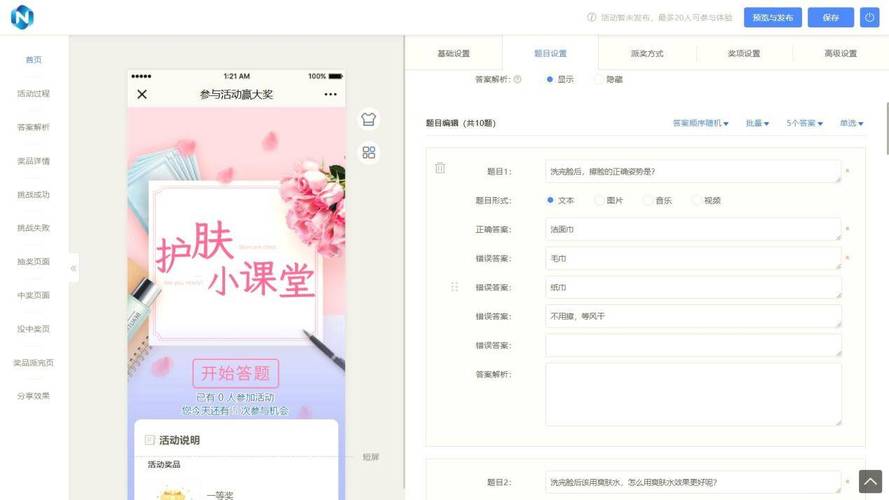
Task: Close the phone preview with X icon
Action: [x=142, y=94]
